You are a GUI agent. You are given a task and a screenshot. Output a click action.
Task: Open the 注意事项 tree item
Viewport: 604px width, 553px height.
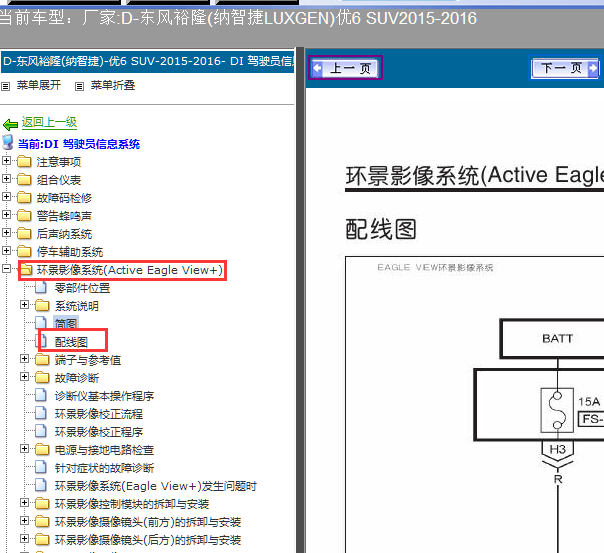(x=59, y=162)
